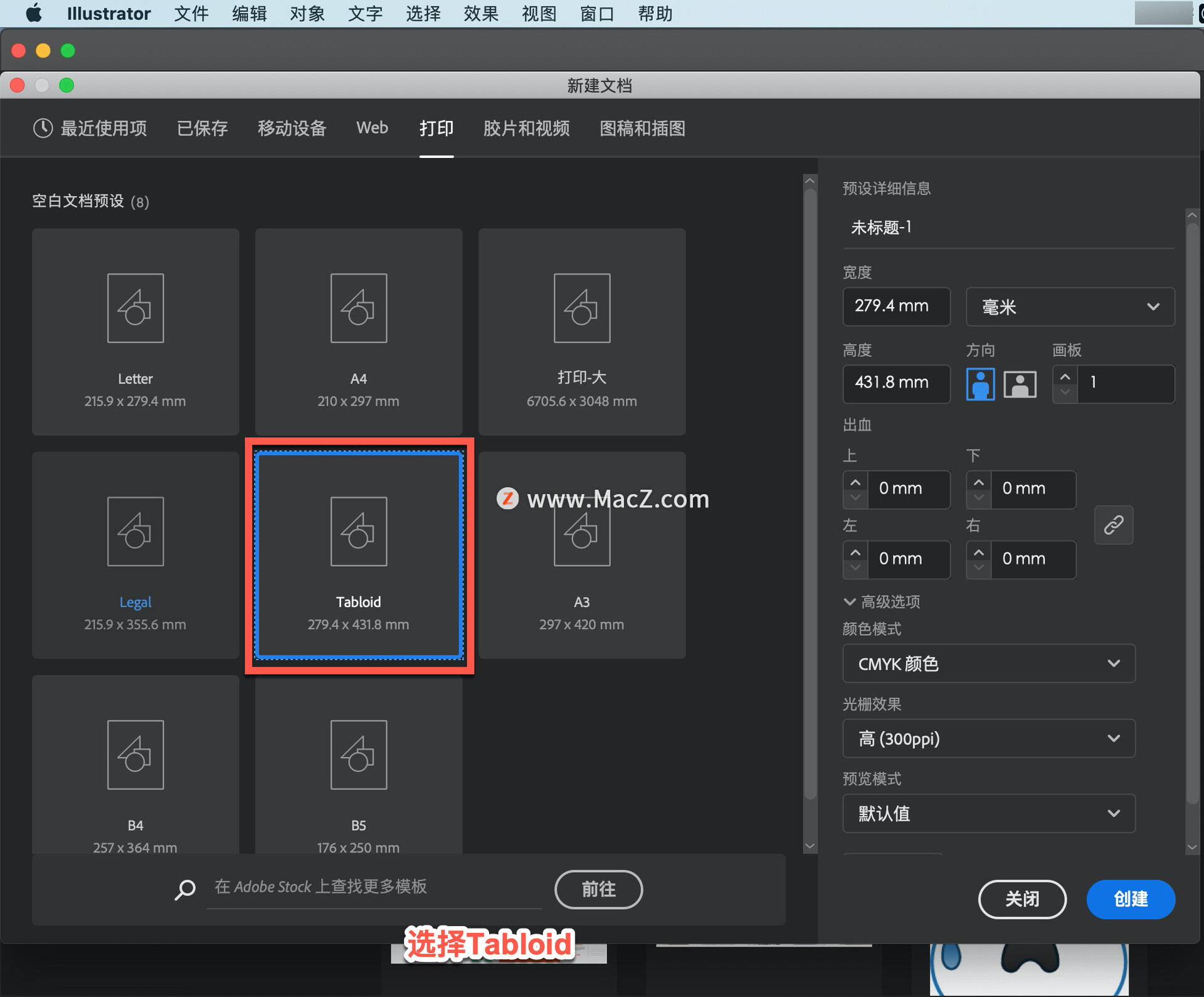Open the 高 (300ppi) raster effects dropdown

[x=989, y=738]
